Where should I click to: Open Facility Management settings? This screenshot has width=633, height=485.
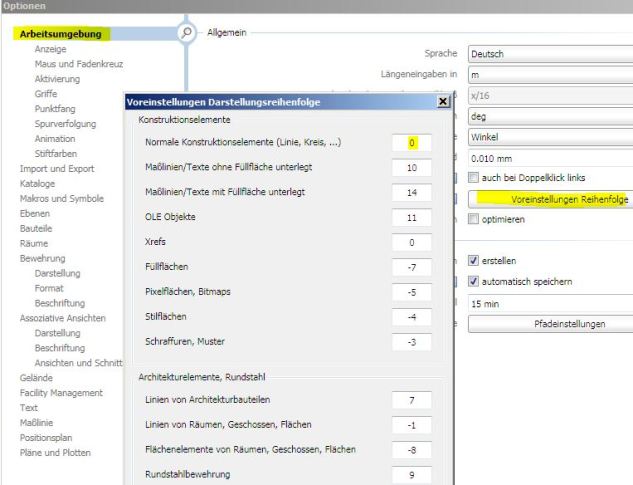[61, 393]
